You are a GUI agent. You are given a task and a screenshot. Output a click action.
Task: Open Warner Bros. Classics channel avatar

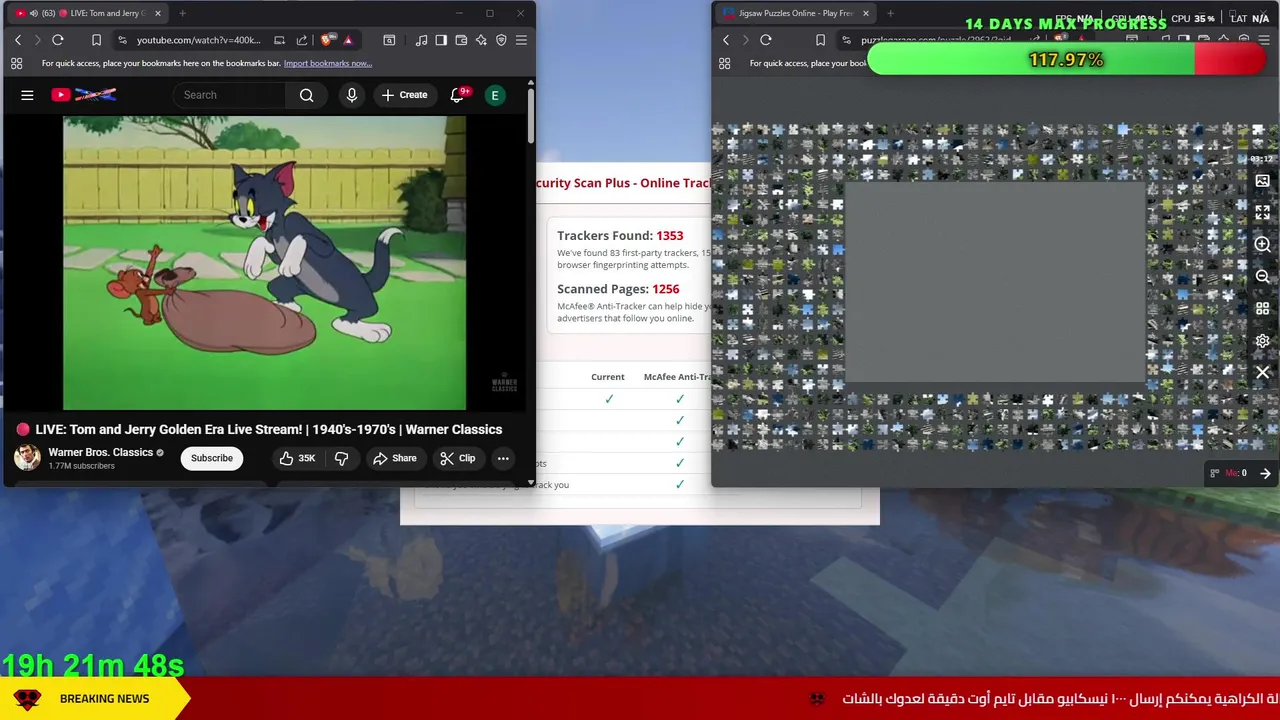[x=27, y=457]
